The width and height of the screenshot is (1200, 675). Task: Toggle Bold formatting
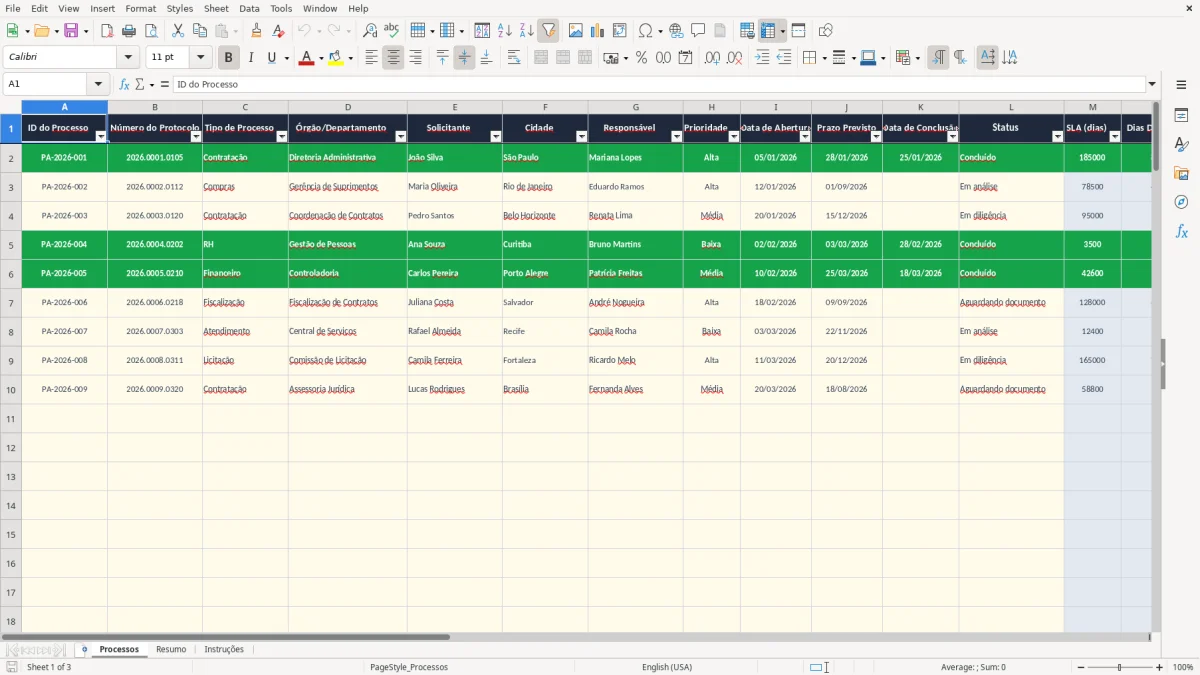[x=229, y=58]
